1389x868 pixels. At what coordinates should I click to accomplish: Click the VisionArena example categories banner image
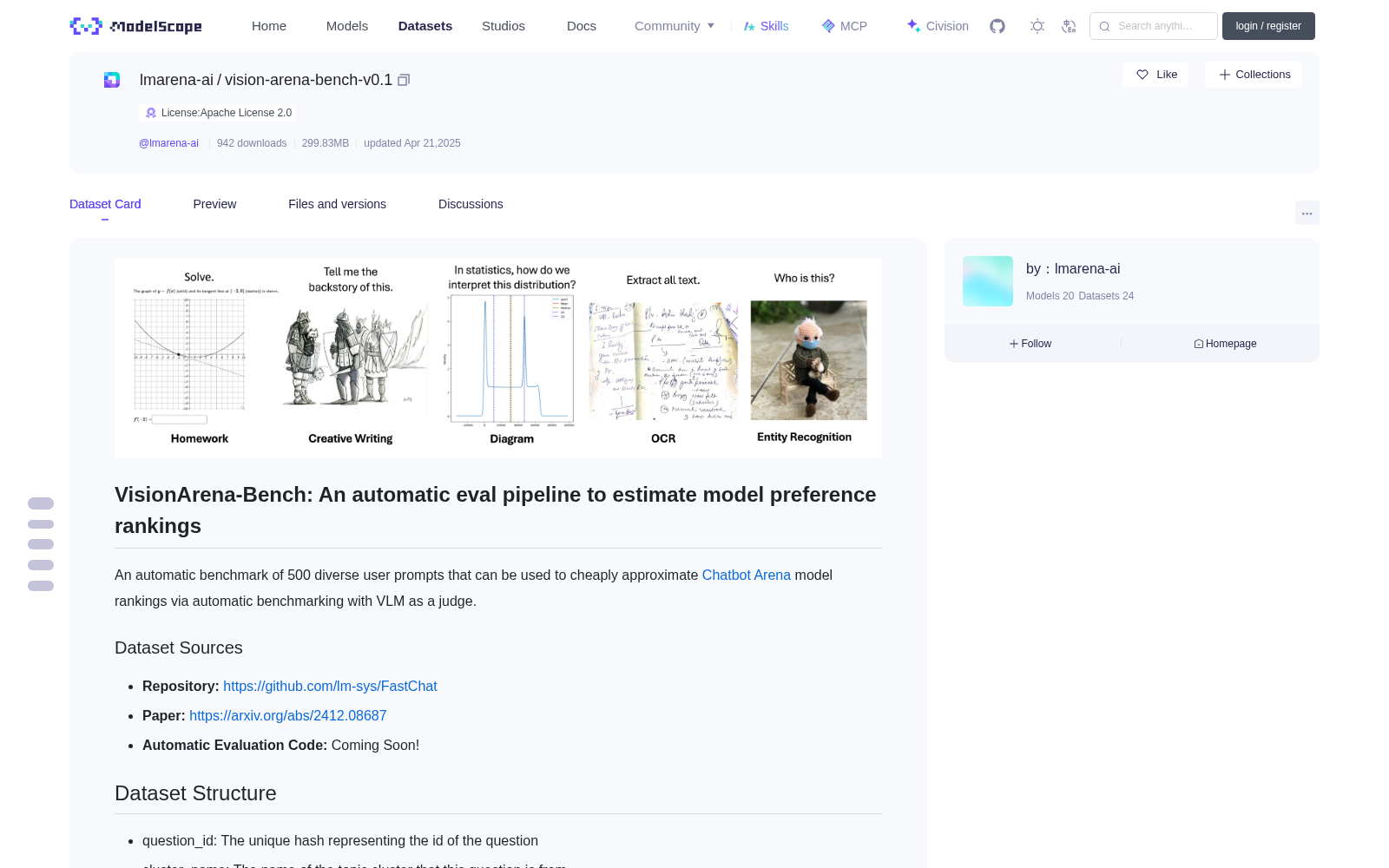coord(498,358)
